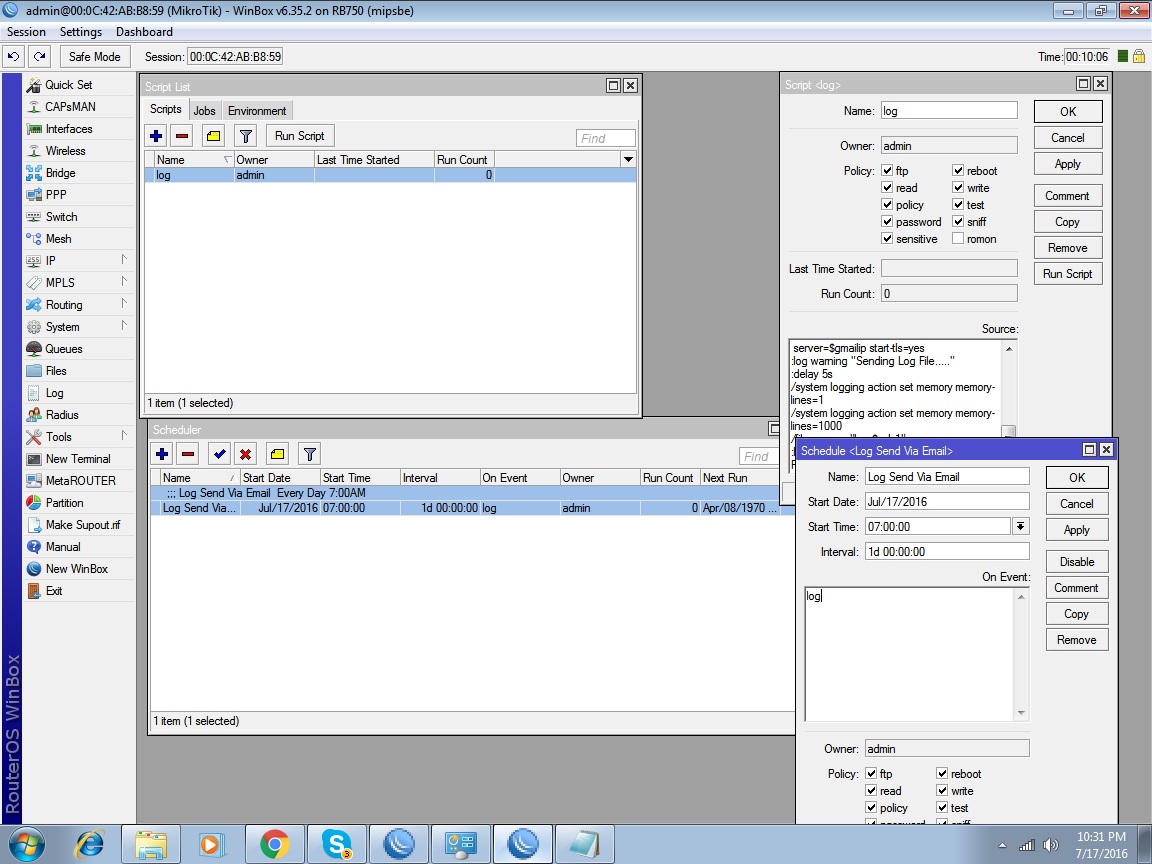Select the Scripts tab
The width and height of the screenshot is (1152, 864).
point(166,109)
